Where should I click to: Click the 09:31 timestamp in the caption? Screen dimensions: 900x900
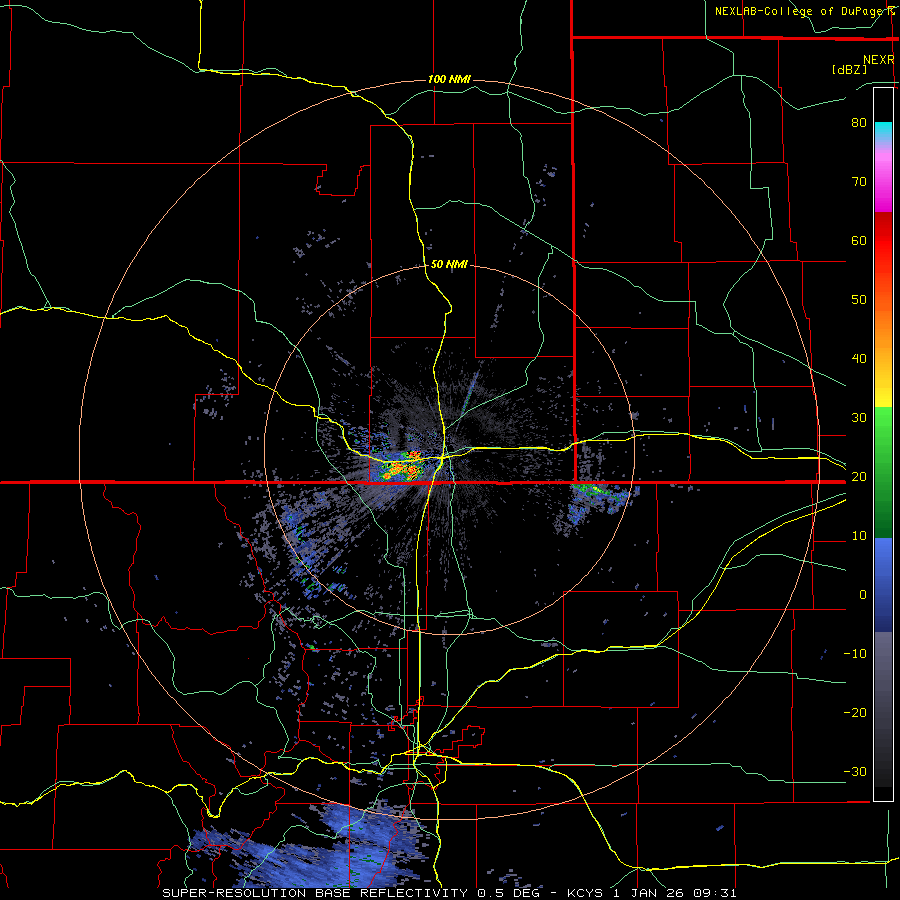(x=713, y=893)
